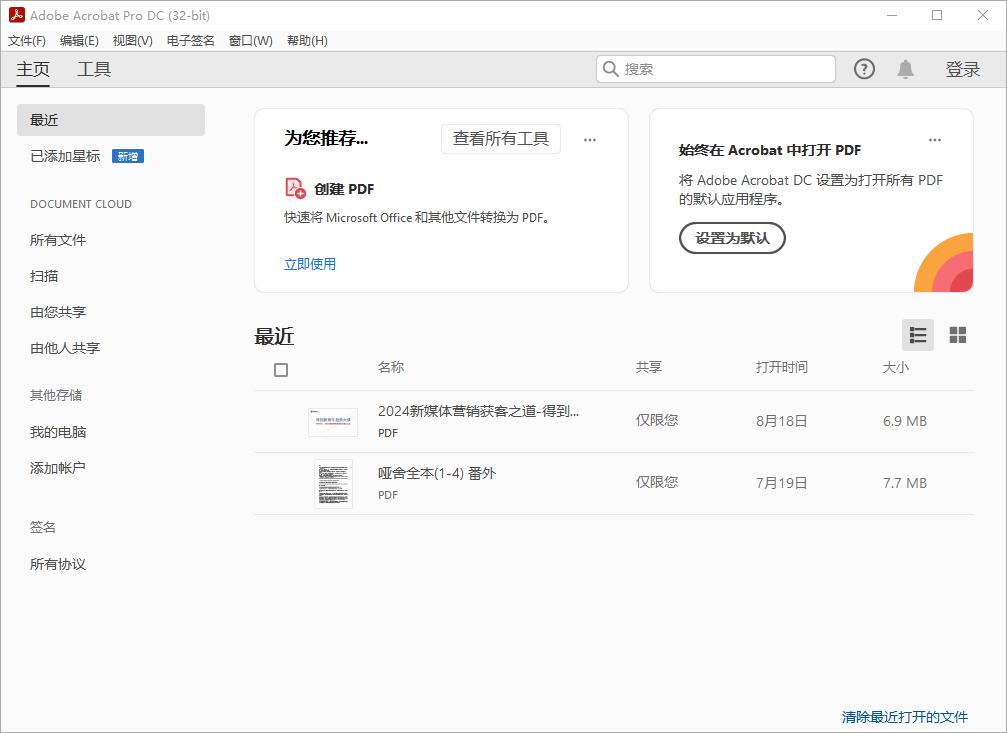Image resolution: width=1007 pixels, height=733 pixels.
Task: Open thumbnail of 哑舍全本(1-4) 番外
Action: (333, 484)
